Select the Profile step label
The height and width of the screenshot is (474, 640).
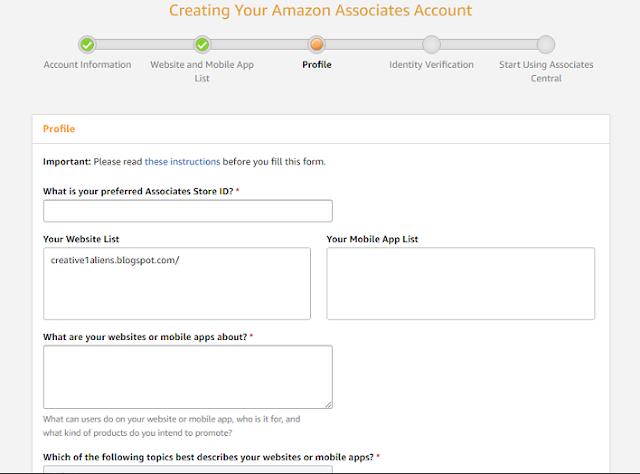(x=317, y=65)
